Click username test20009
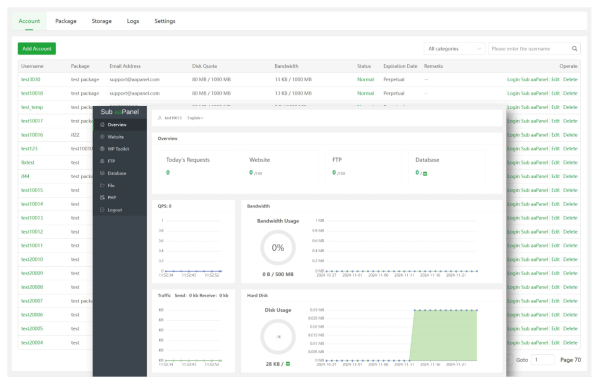Image resolution: width=600 pixels, height=387 pixels. click(32, 273)
